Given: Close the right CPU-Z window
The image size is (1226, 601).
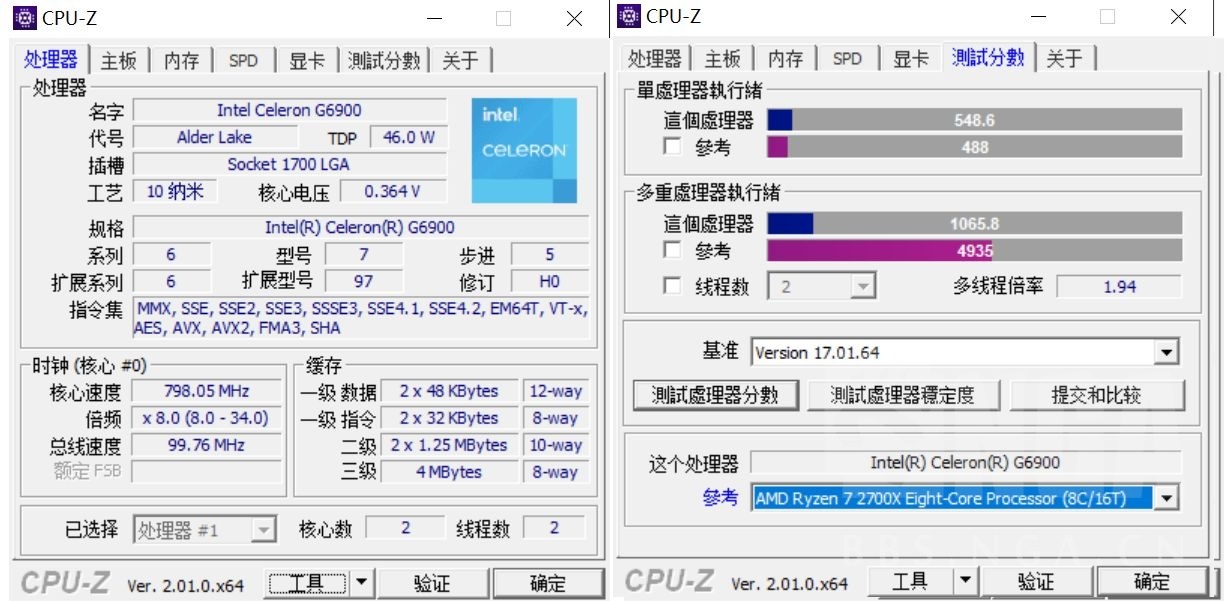Looking at the screenshot, I should coord(1178,17).
